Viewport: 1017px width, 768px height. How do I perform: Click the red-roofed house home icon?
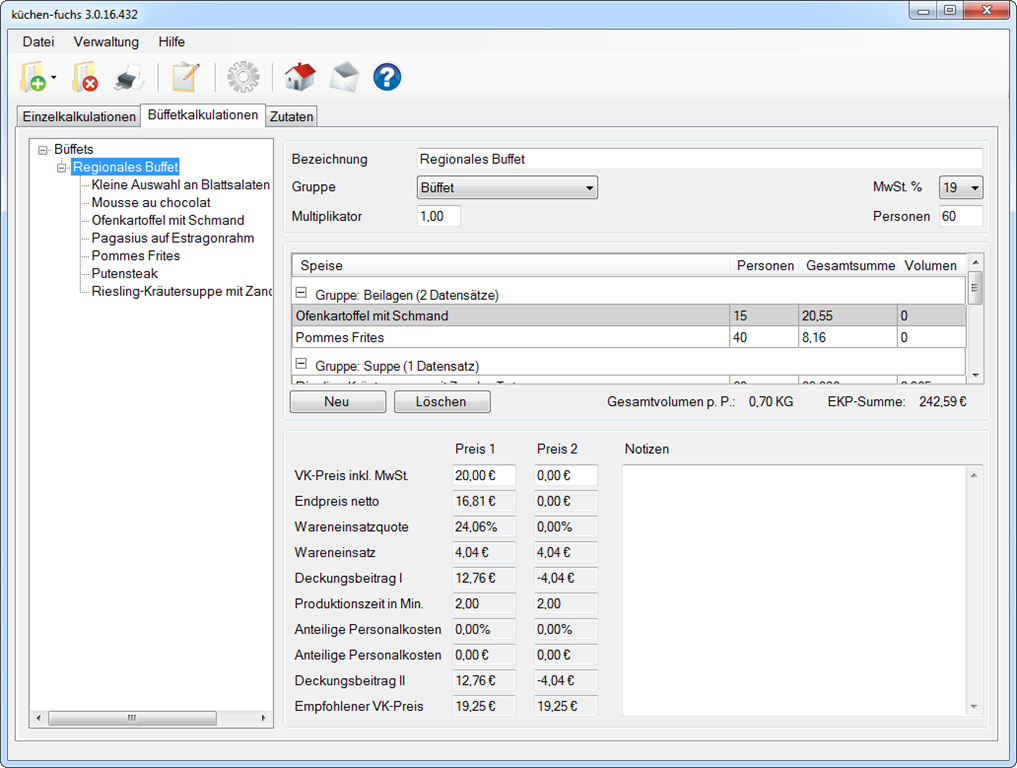299,78
